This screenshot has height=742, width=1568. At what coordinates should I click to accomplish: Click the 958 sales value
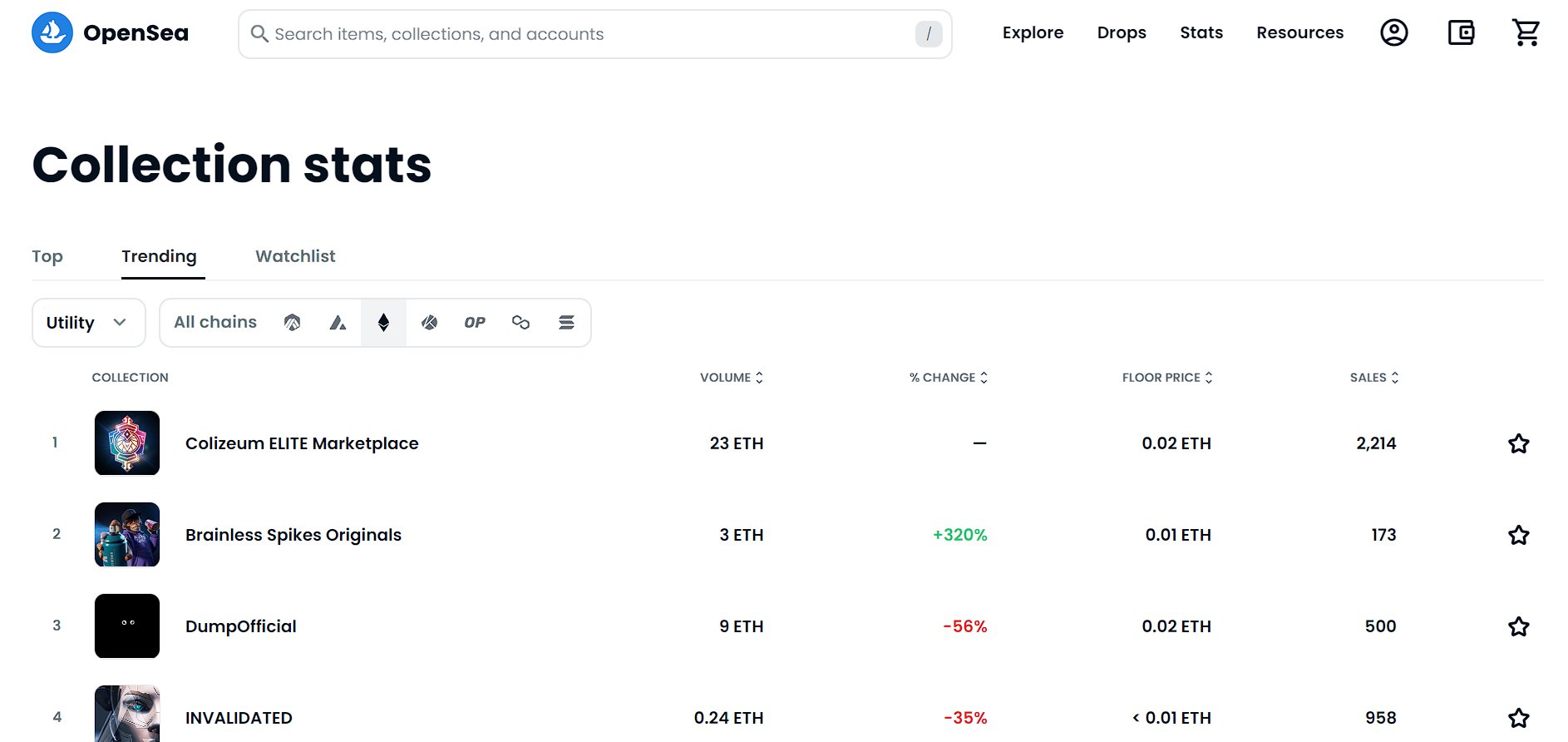coord(1381,718)
